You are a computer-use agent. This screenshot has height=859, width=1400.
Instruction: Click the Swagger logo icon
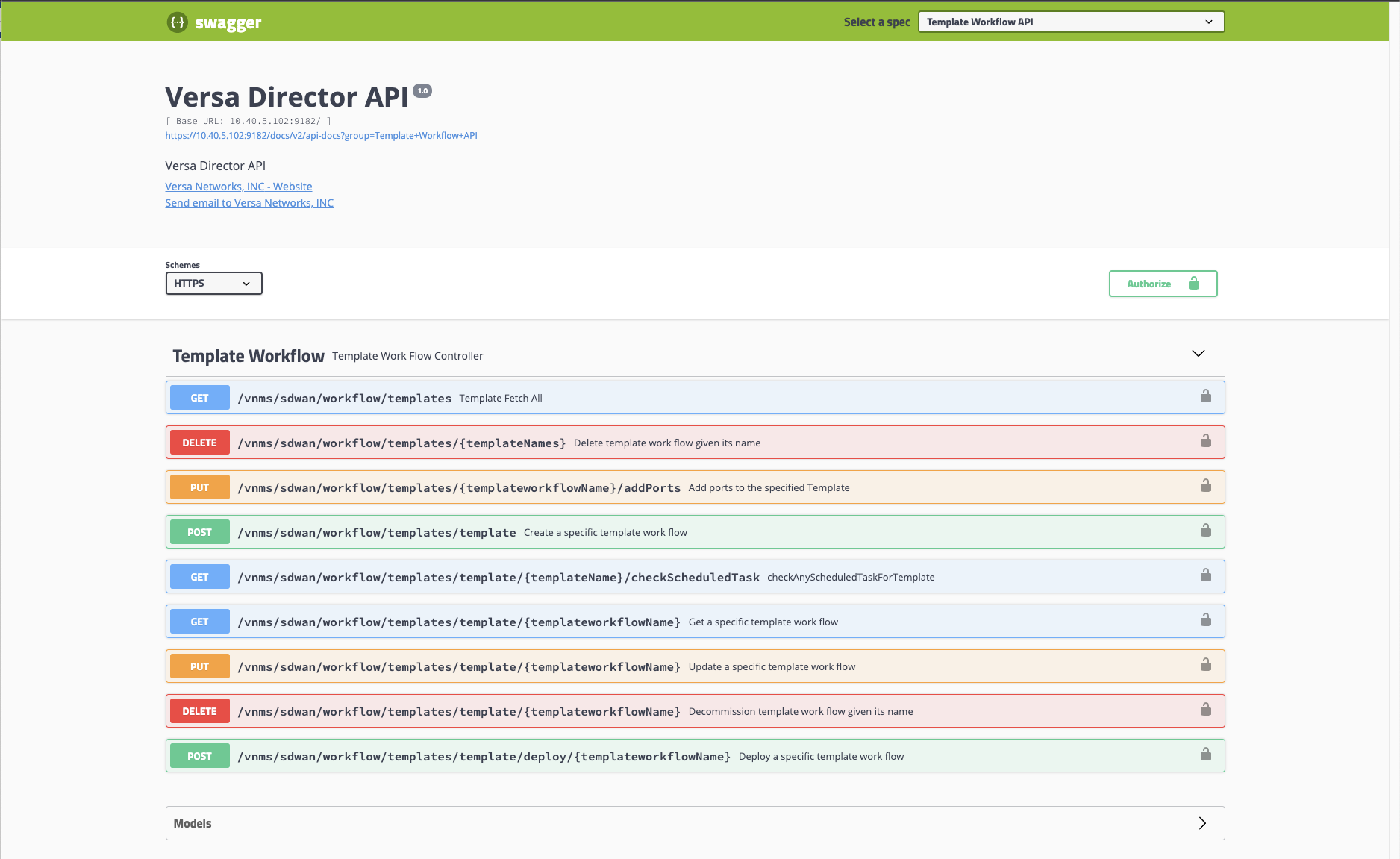tap(177, 22)
